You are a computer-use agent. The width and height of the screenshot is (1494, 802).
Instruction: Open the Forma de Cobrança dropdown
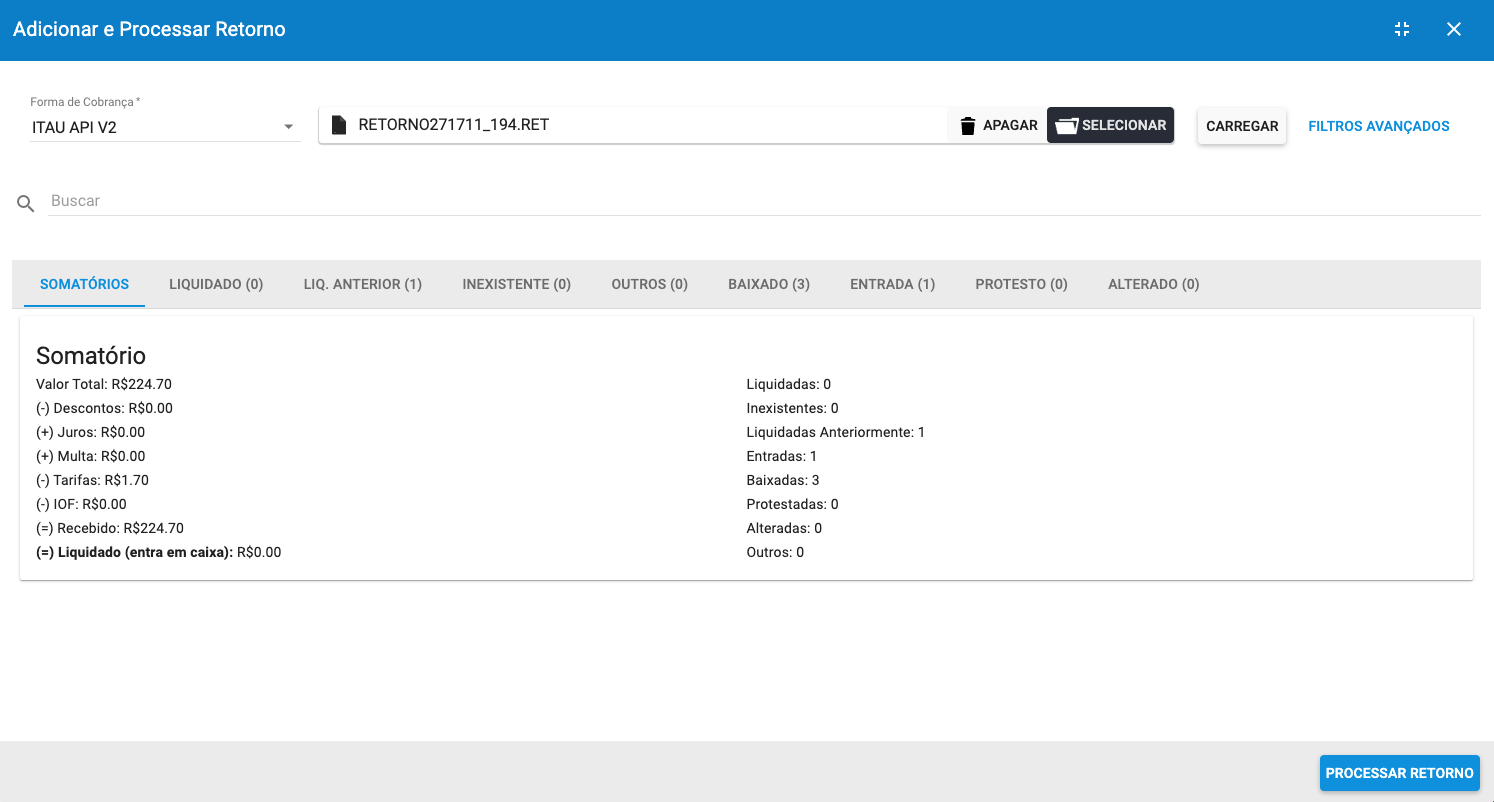click(x=165, y=127)
